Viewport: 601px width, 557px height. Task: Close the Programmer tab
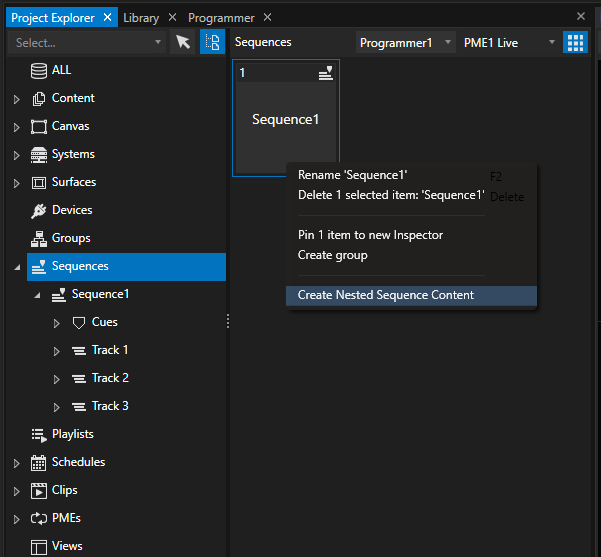pos(268,17)
